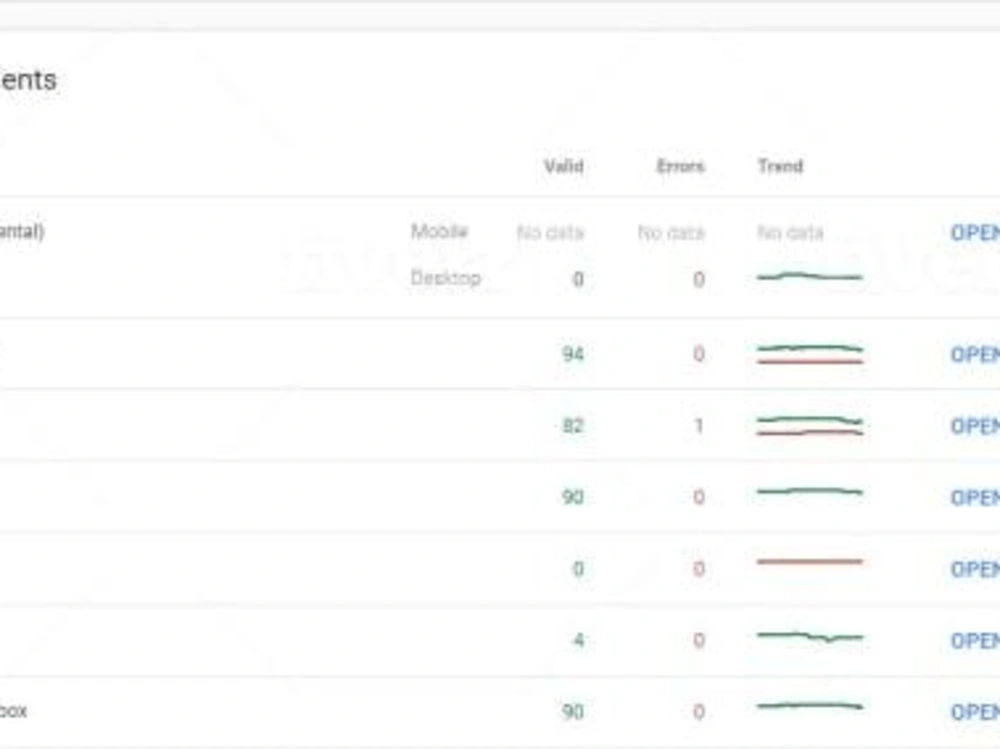The image size is (1000, 749).
Task: Select the 'Mobile' device label
Action: coord(439,231)
